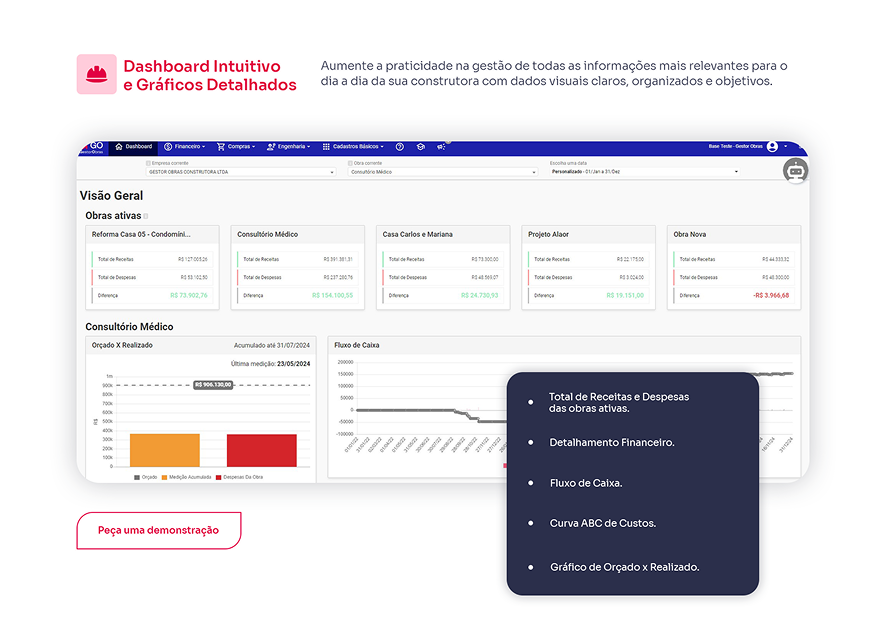Toggle the Obra corrente checkbox
The height and width of the screenshot is (624, 887).
[351, 163]
